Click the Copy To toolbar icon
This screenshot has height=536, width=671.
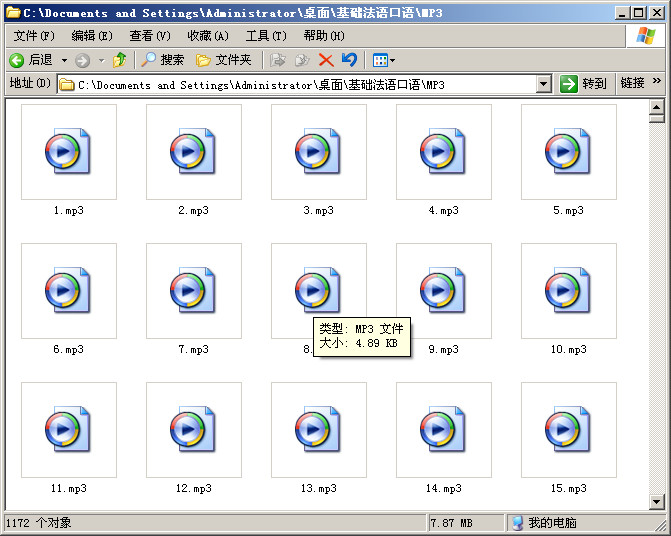point(302,60)
